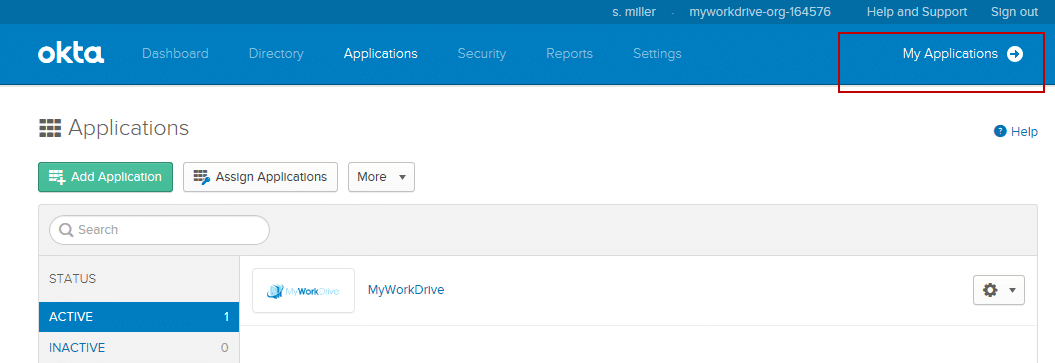Click the Applications grid icon beside heading
Screen dimensions: 1055x363
coord(50,128)
